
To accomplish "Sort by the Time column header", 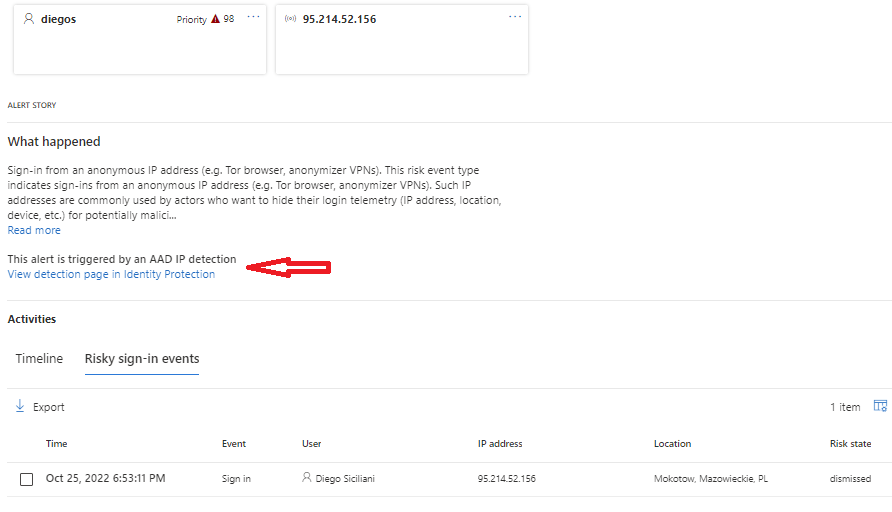I will click(57, 444).
